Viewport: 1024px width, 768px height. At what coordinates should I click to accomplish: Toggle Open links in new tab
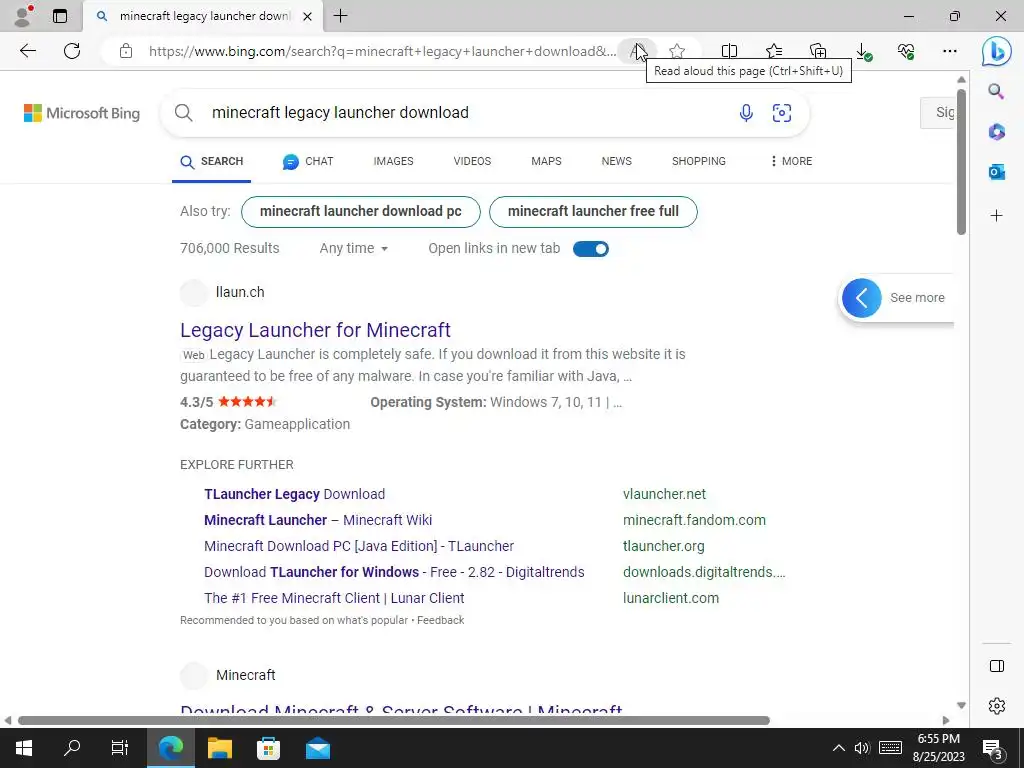(x=590, y=249)
